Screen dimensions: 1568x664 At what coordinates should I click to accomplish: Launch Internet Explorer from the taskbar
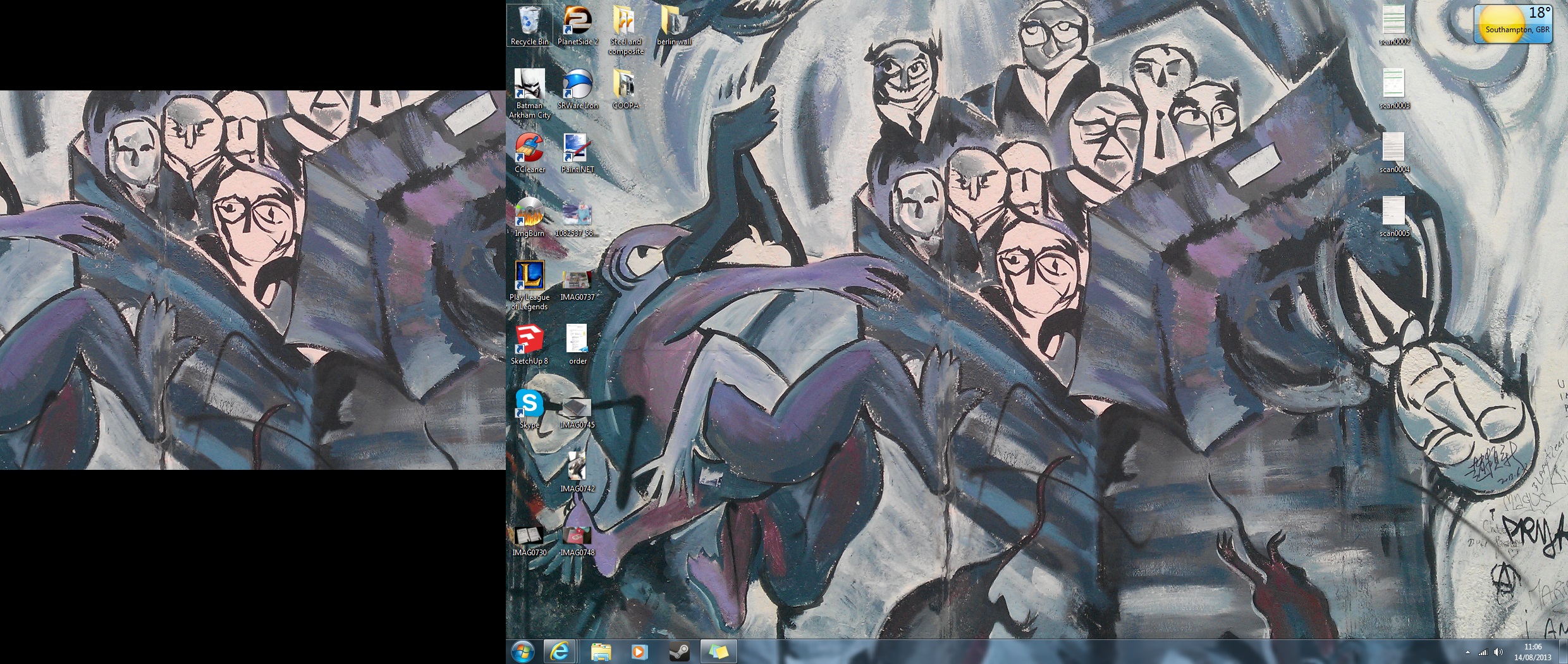(560, 651)
